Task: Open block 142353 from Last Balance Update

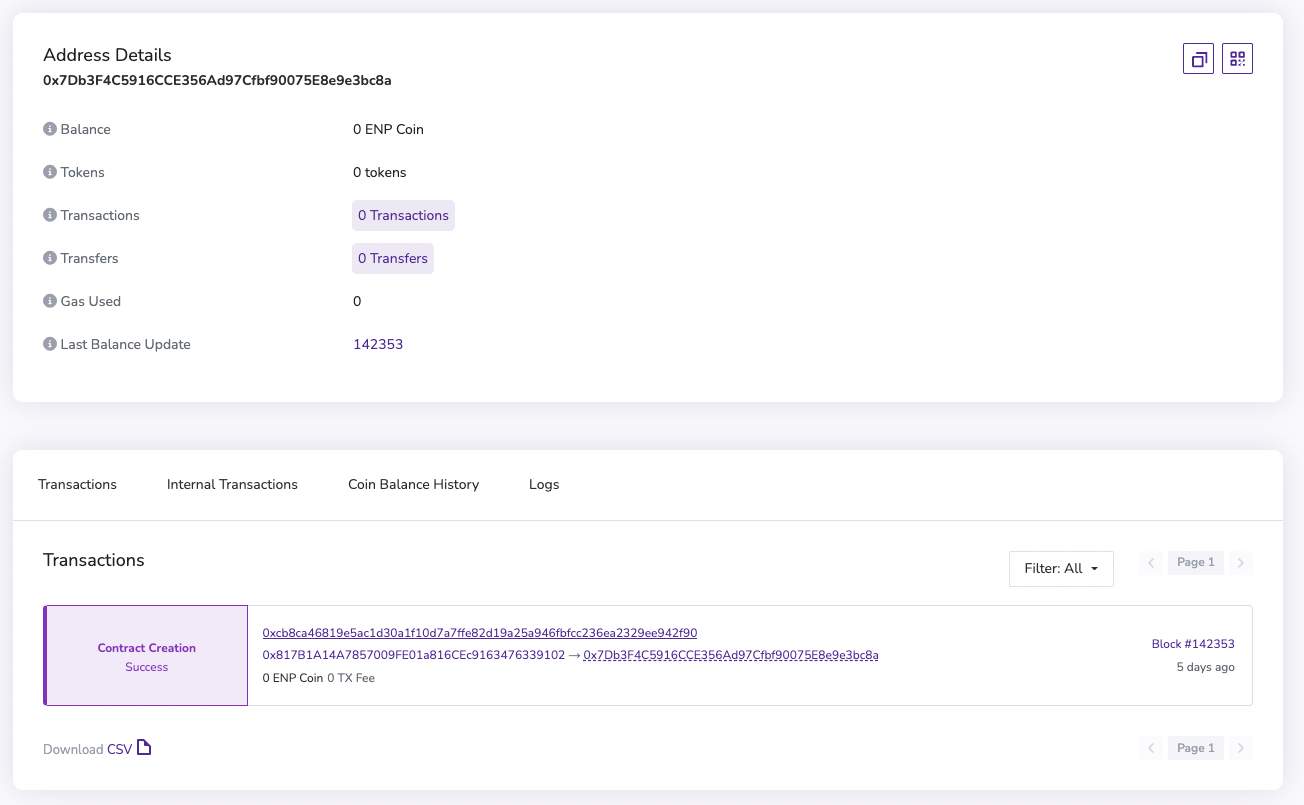Action: (378, 343)
